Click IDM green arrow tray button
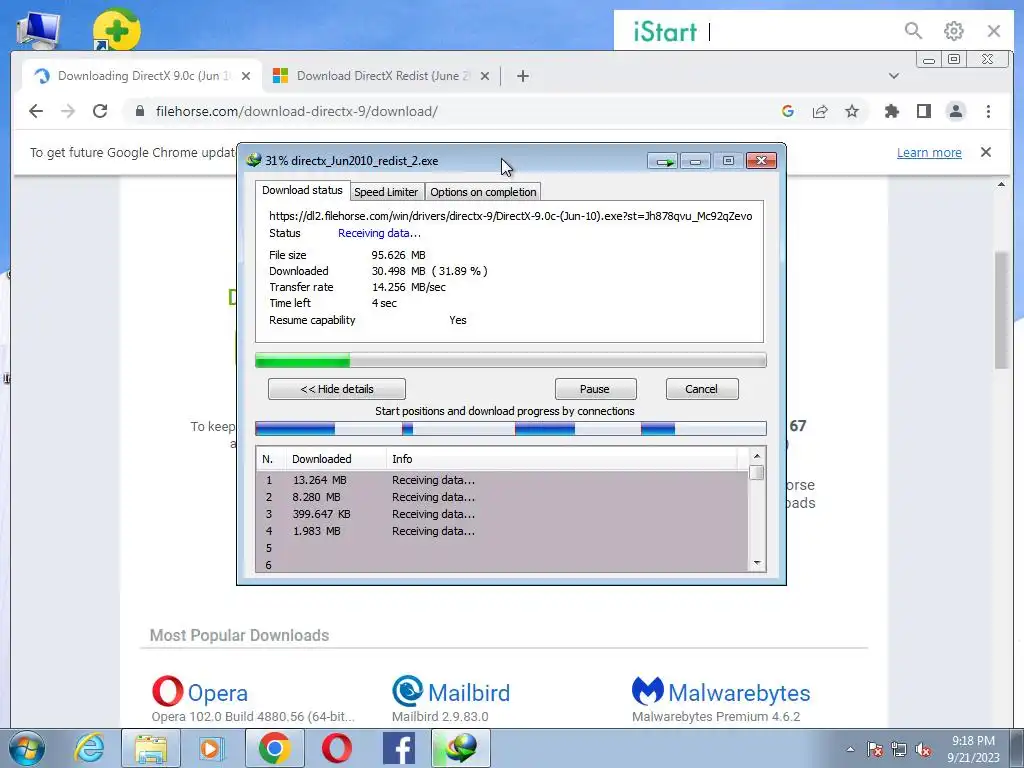This screenshot has height=768, width=1024. pyautogui.click(x=663, y=161)
